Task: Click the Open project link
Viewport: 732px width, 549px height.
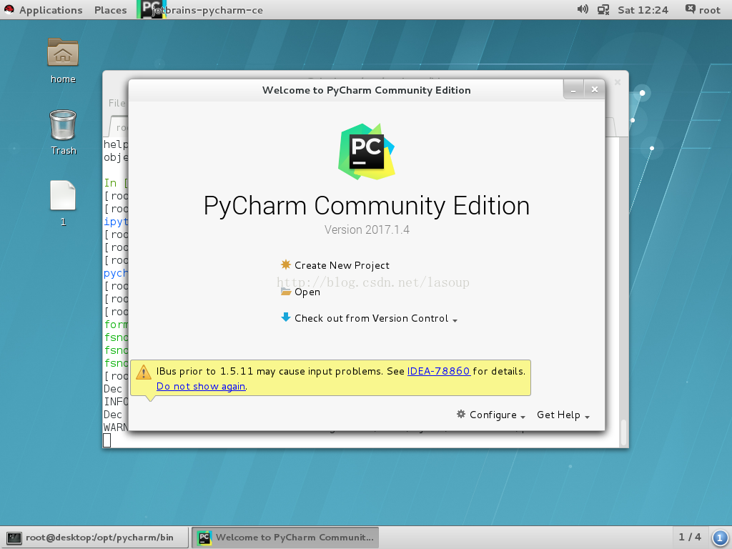Action: coord(307,292)
